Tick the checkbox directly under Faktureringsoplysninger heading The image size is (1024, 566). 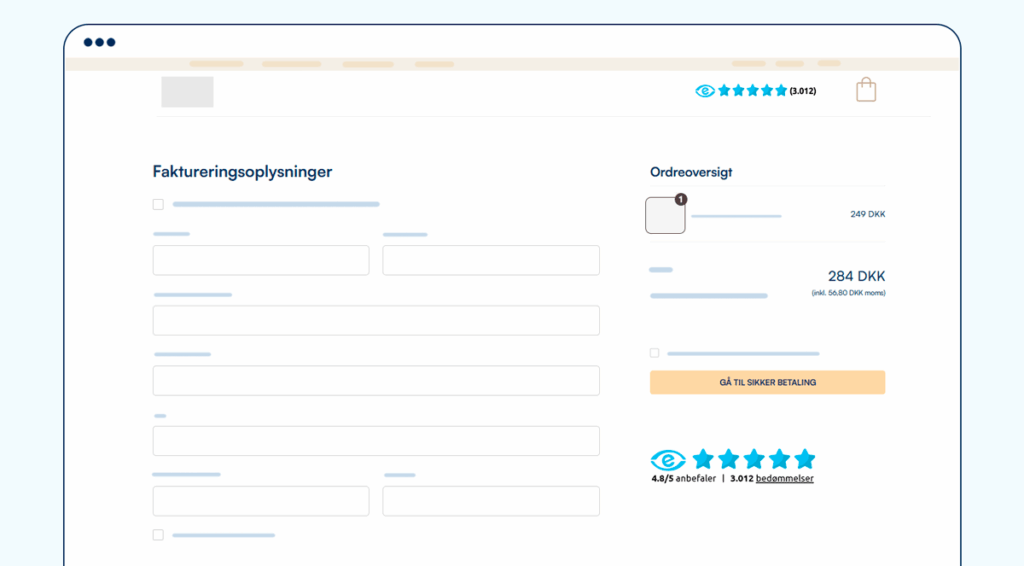tap(158, 204)
